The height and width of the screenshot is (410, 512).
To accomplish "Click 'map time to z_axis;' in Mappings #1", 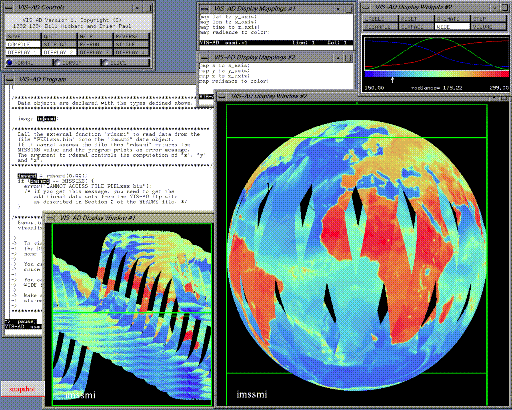I will tap(230, 27).
